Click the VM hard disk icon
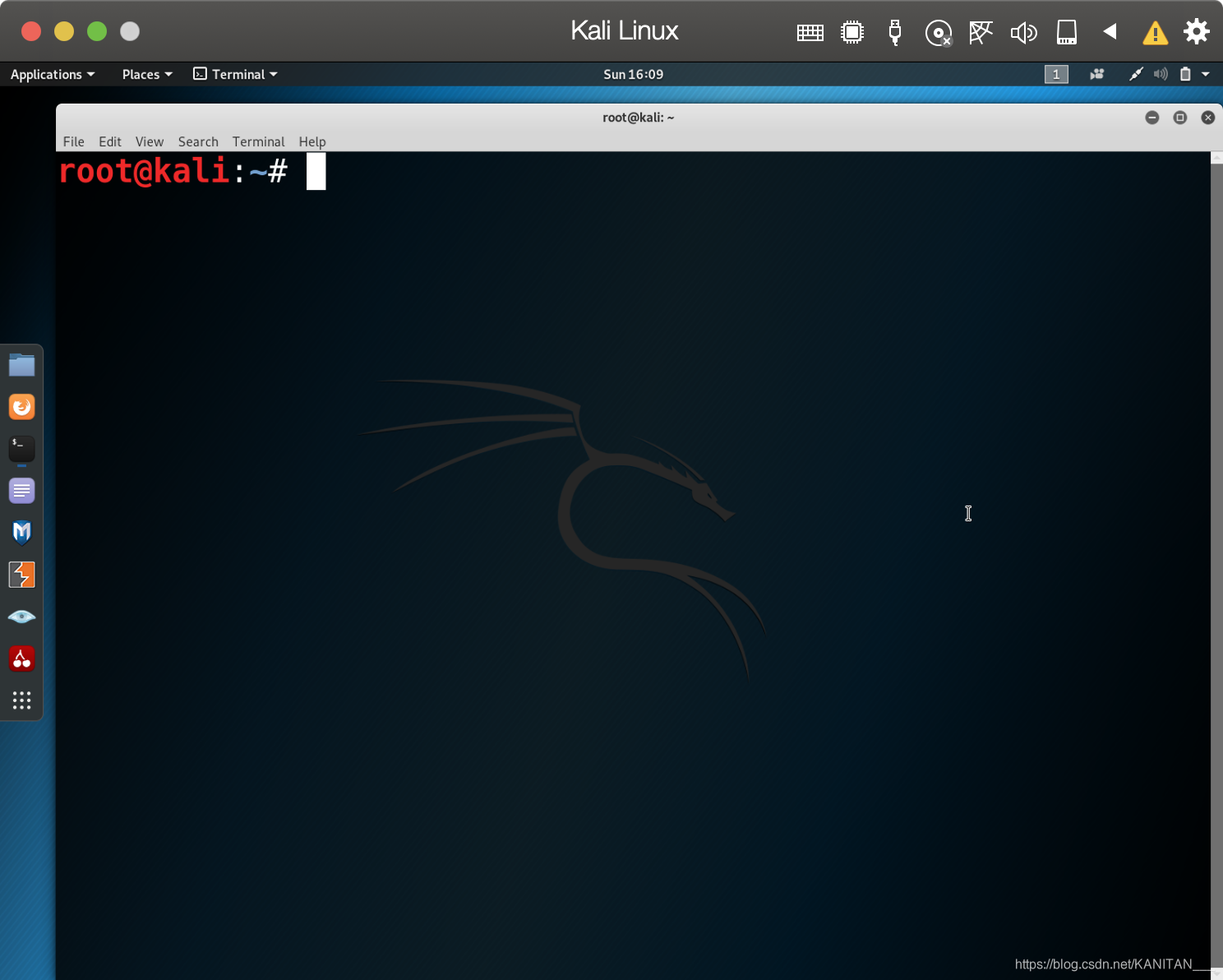 (x=1067, y=32)
